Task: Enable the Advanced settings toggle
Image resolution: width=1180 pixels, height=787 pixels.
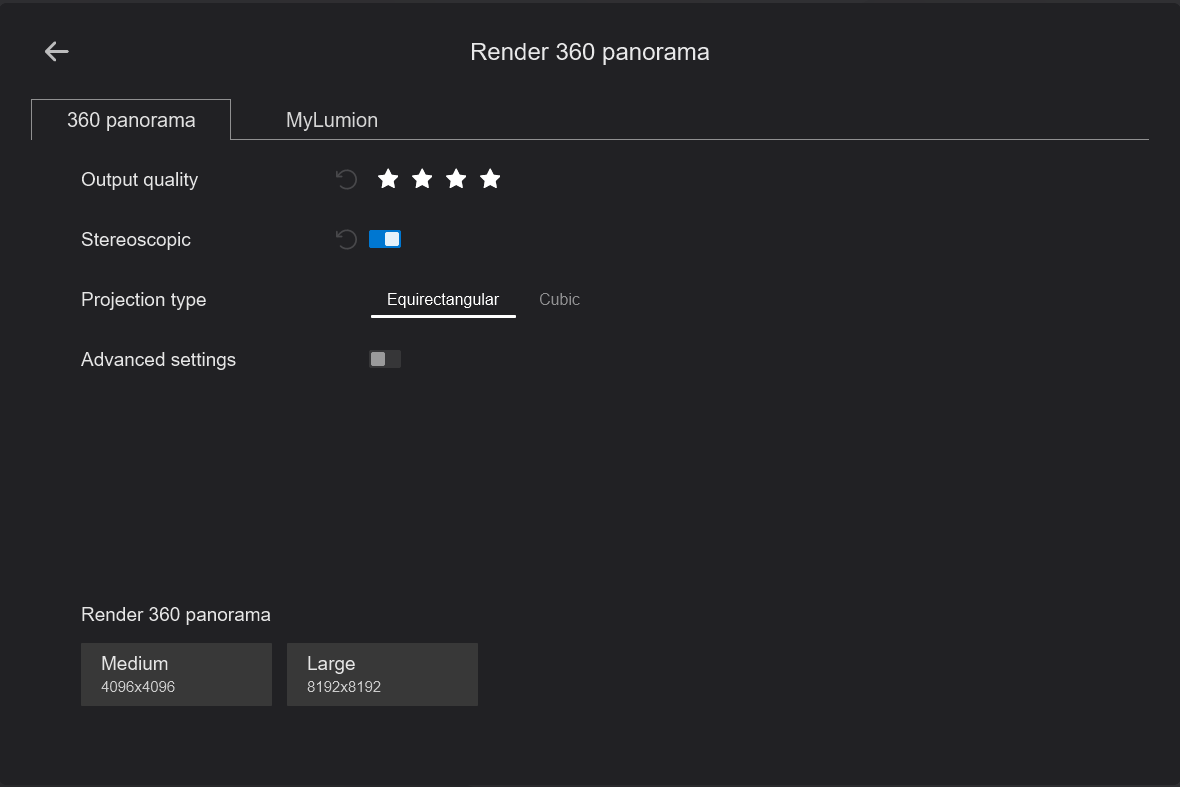Action: point(385,359)
